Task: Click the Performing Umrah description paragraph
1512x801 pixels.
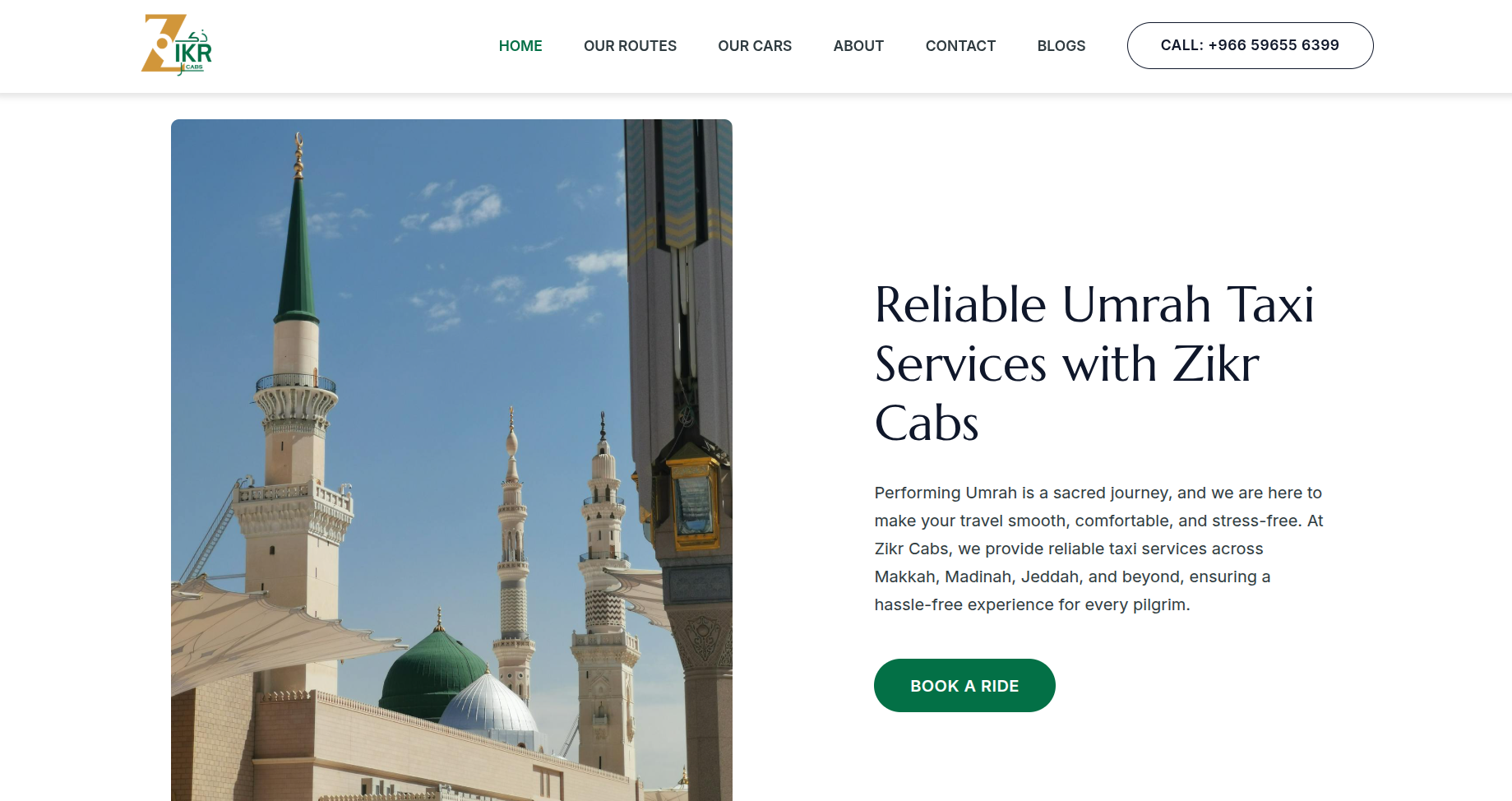Action: (x=1098, y=549)
